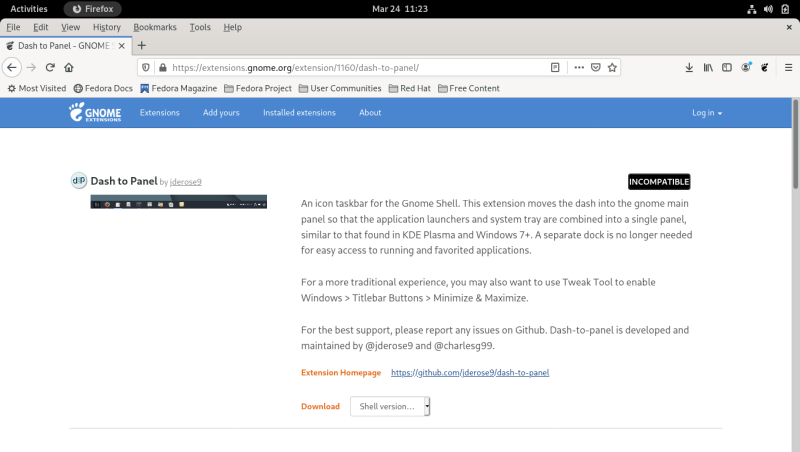This screenshot has width=800, height=452.
Task: Open the GNOME Activities overview
Action: click(x=29, y=9)
